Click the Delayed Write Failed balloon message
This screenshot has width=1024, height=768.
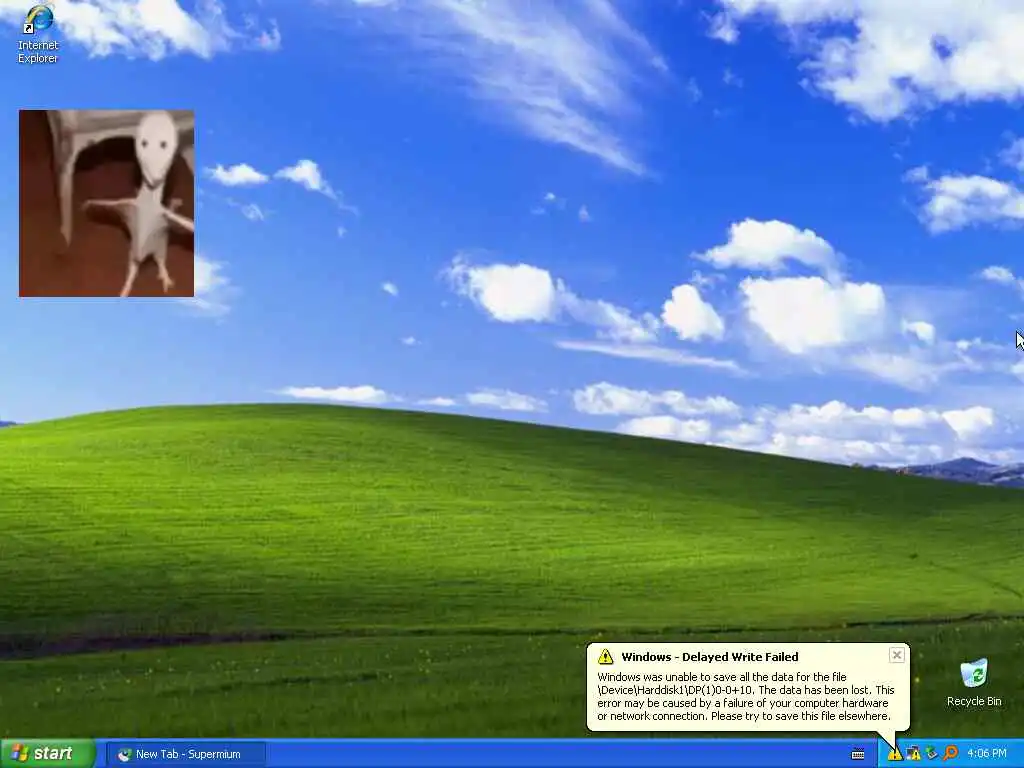[x=746, y=696]
